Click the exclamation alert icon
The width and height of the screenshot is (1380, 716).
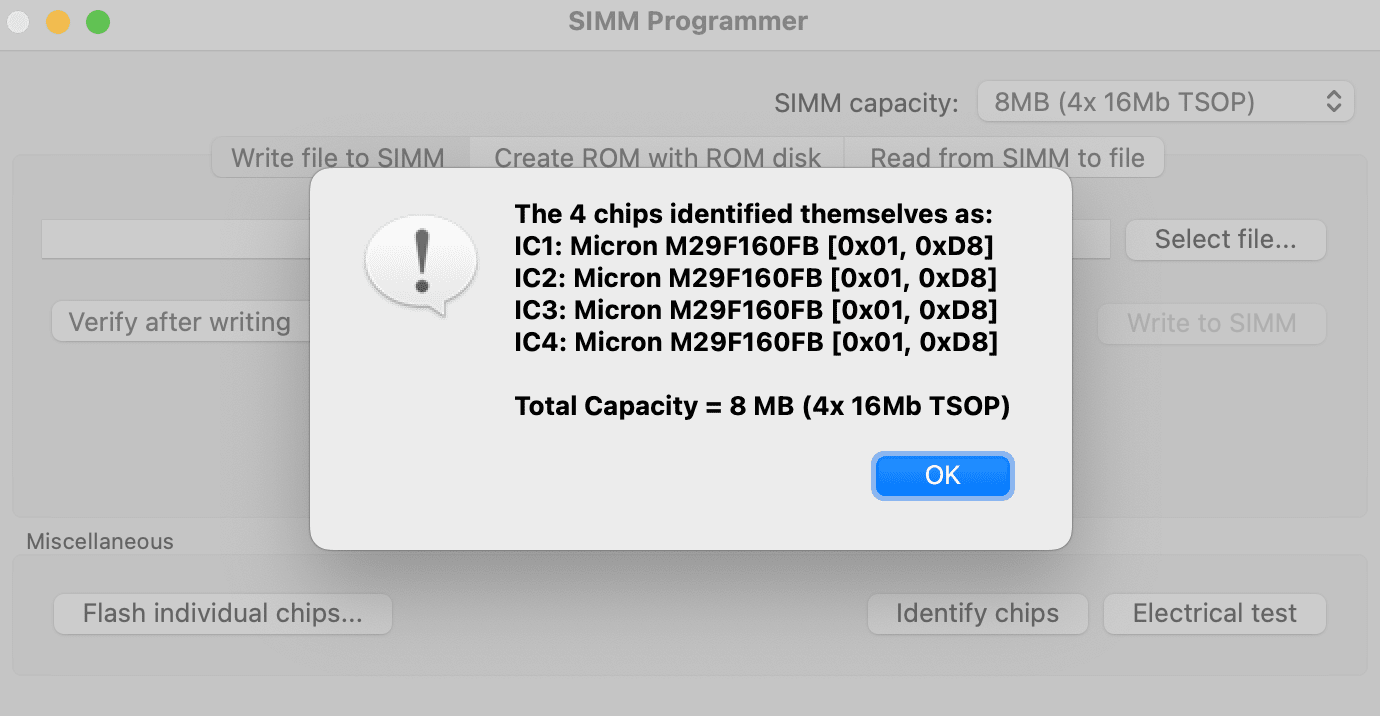point(421,265)
